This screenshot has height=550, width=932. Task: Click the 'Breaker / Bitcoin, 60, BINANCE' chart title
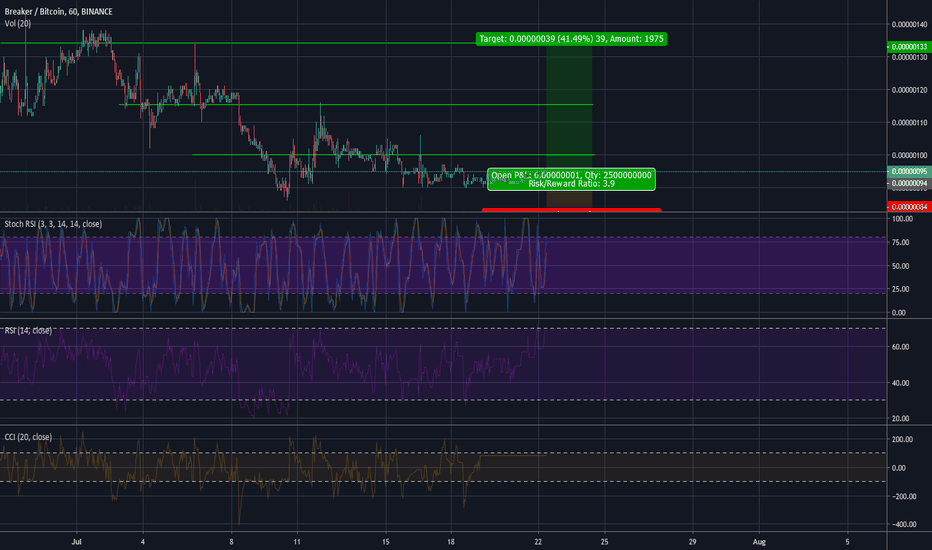[58, 11]
